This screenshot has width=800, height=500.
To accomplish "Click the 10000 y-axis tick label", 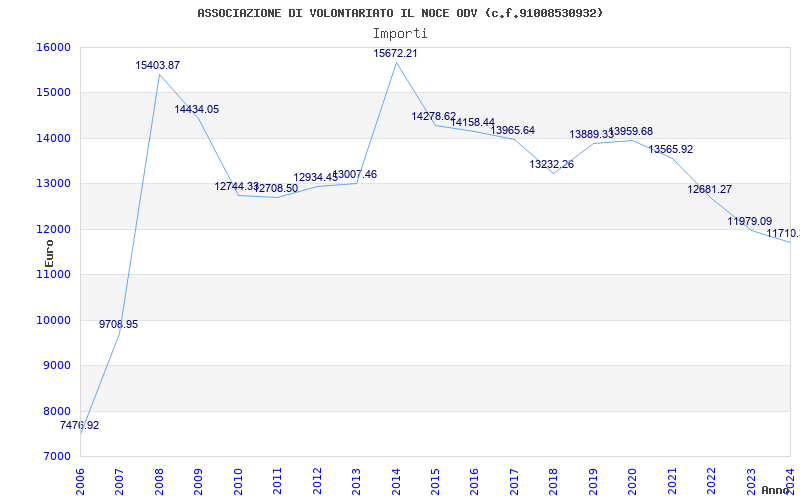I will click(53, 320).
